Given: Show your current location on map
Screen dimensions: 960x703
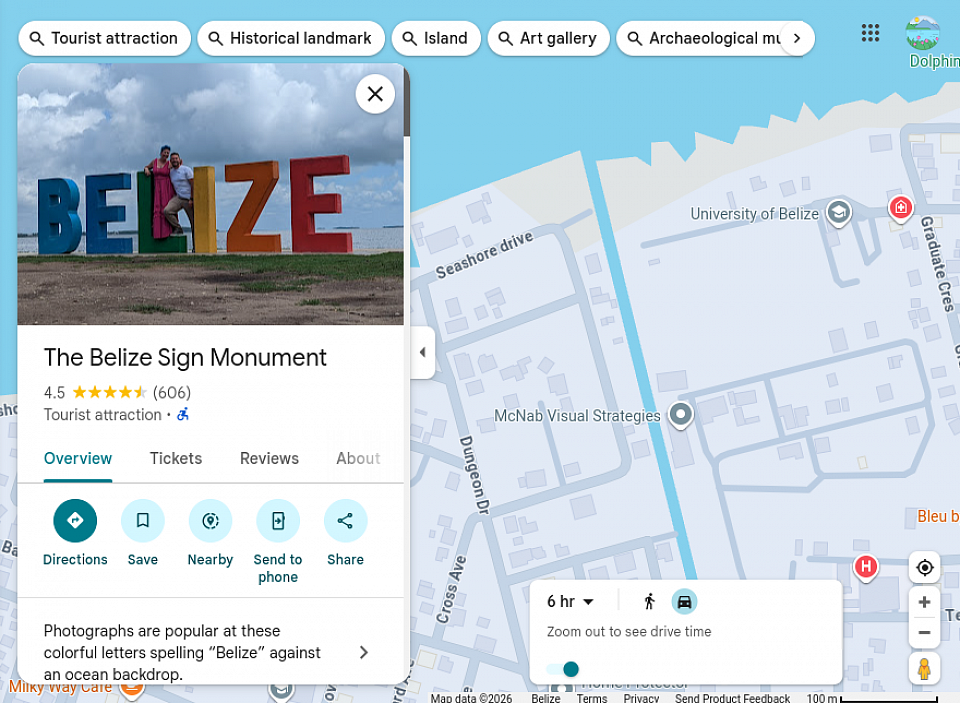Looking at the screenshot, I should point(924,568).
